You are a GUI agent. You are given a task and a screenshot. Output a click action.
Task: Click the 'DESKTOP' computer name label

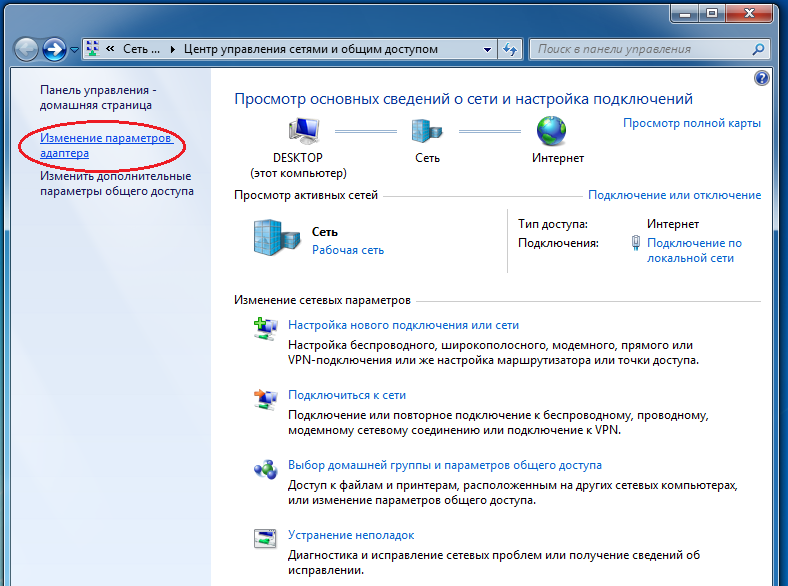tap(298, 158)
